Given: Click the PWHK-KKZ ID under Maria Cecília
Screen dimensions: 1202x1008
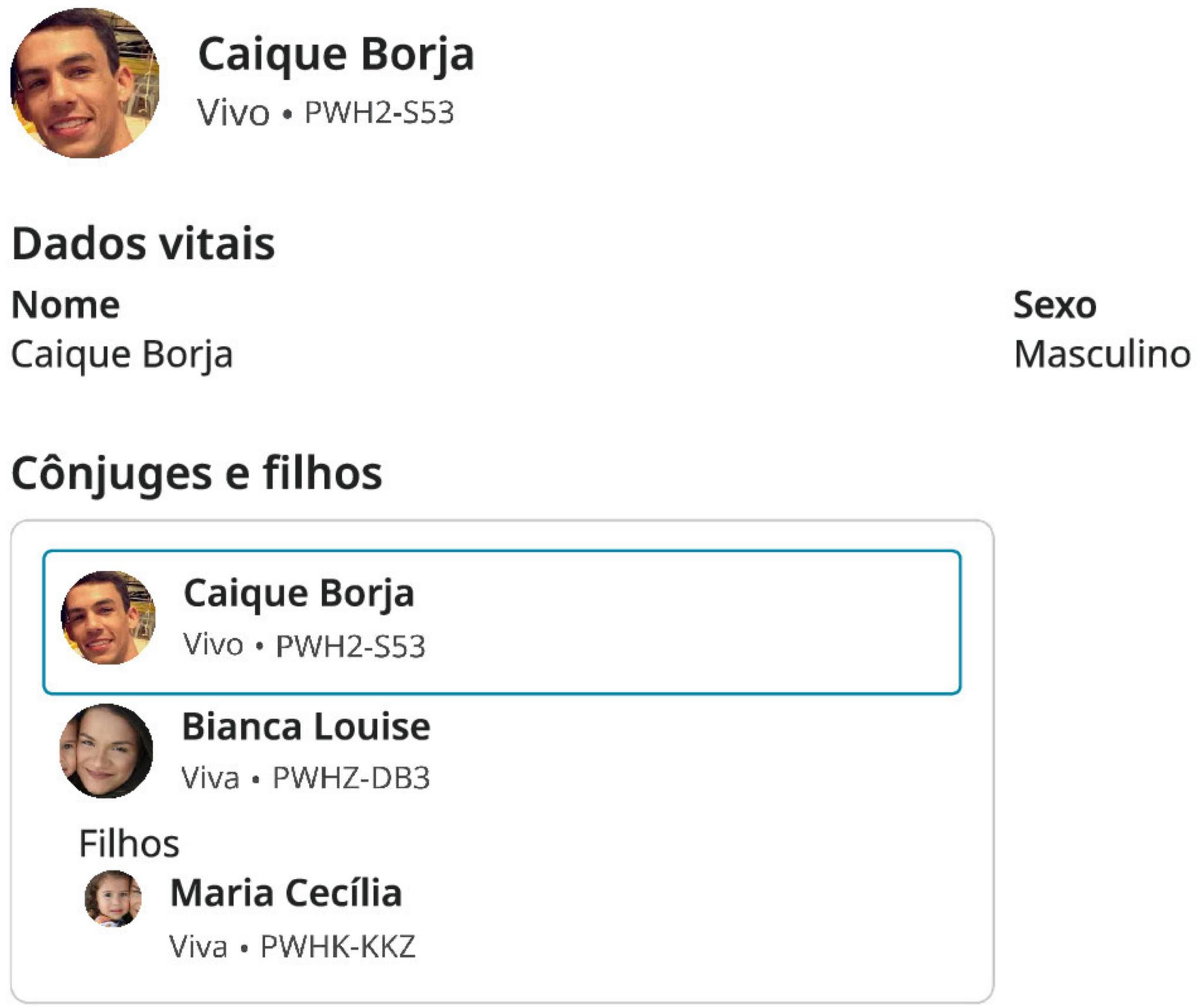Looking at the screenshot, I should pyautogui.click(x=337, y=946).
